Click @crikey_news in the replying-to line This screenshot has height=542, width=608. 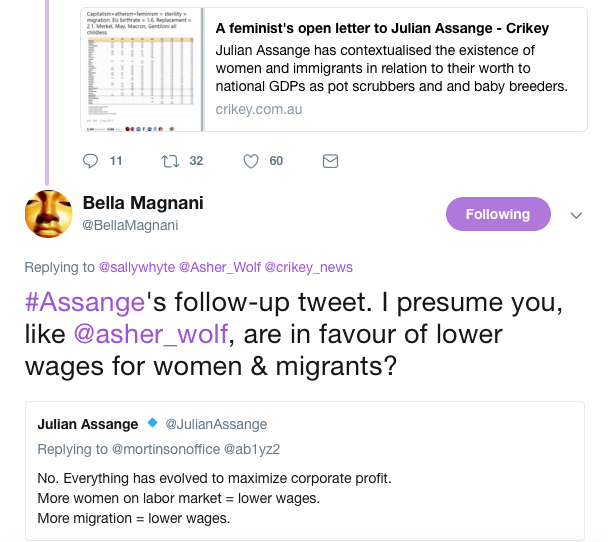pyautogui.click(x=308, y=267)
